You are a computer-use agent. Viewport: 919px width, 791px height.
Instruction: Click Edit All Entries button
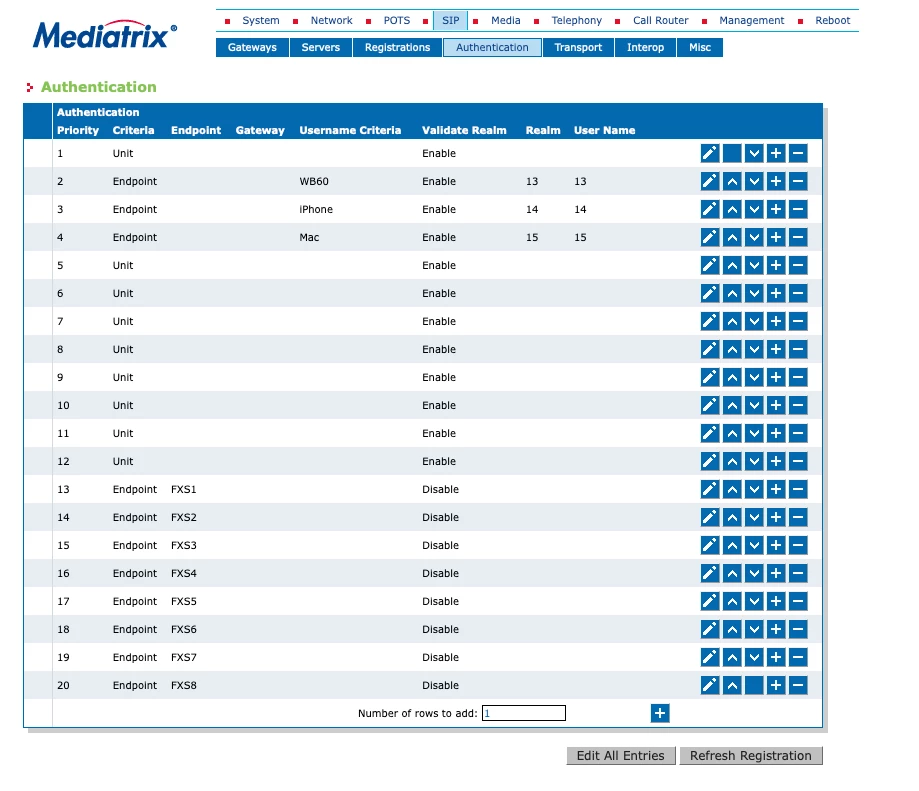(621, 756)
